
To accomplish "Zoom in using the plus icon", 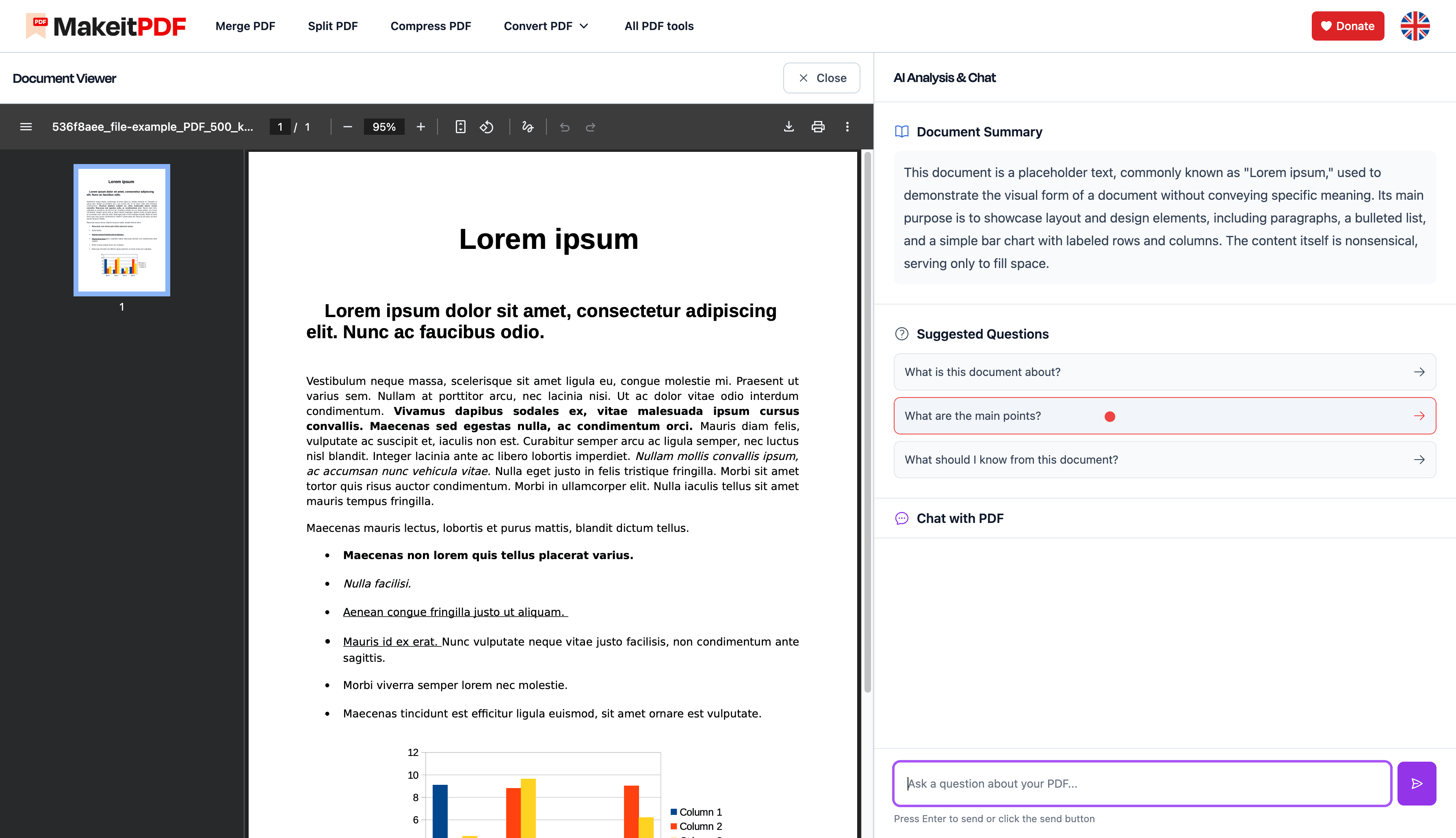I will coord(421,127).
